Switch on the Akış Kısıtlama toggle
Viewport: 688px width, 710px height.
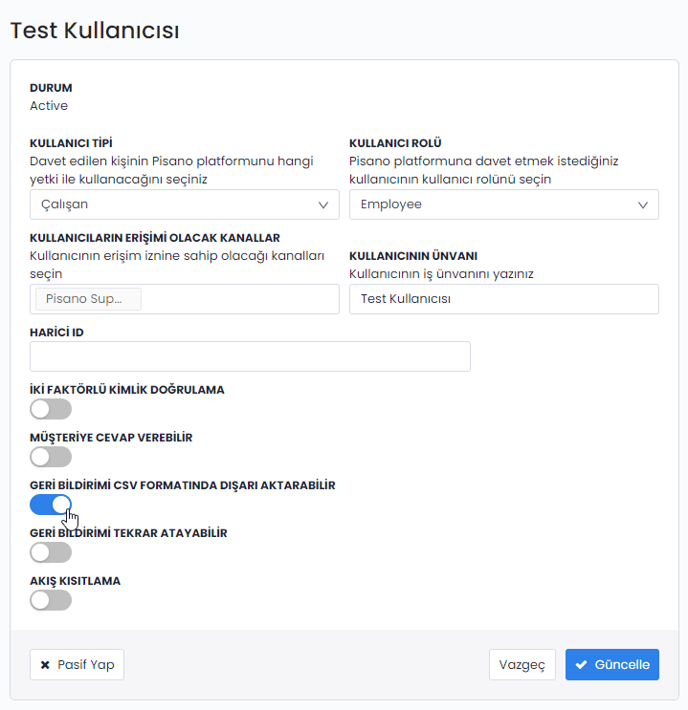[51, 600]
